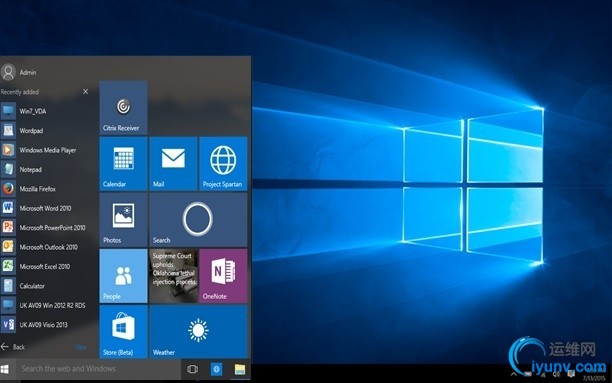Launch the Project Spartan tile

pos(223,164)
